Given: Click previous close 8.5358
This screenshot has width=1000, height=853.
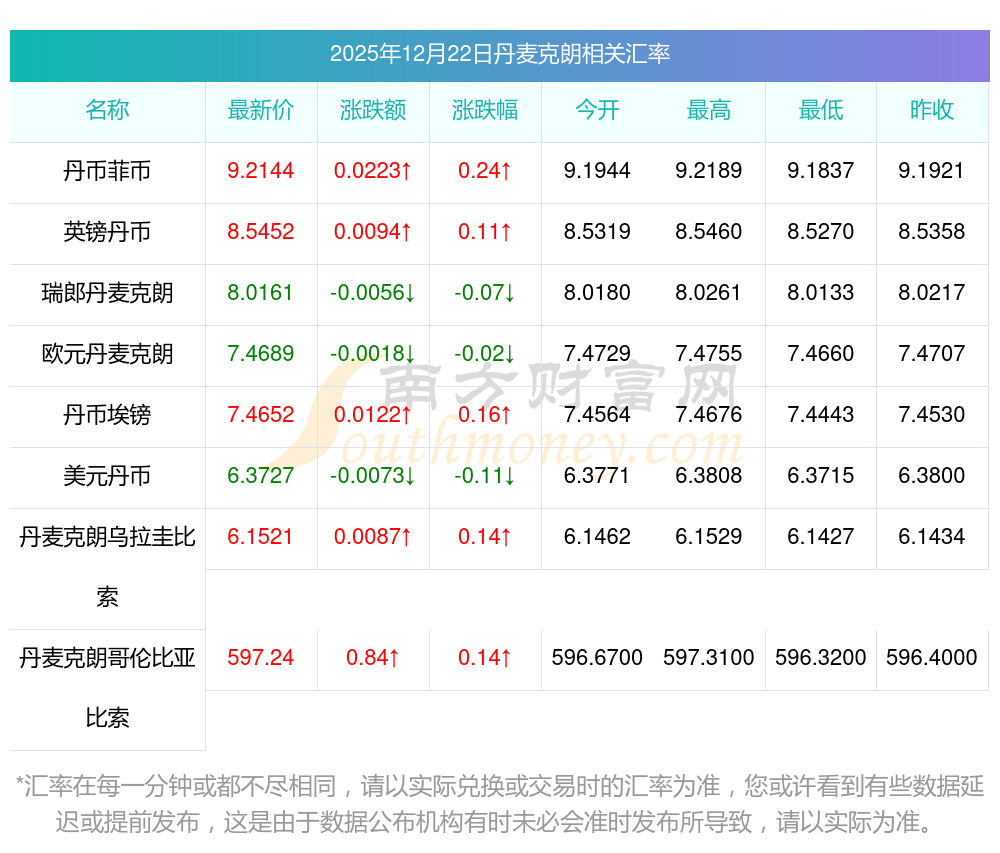Looking at the screenshot, I should pos(932,231).
